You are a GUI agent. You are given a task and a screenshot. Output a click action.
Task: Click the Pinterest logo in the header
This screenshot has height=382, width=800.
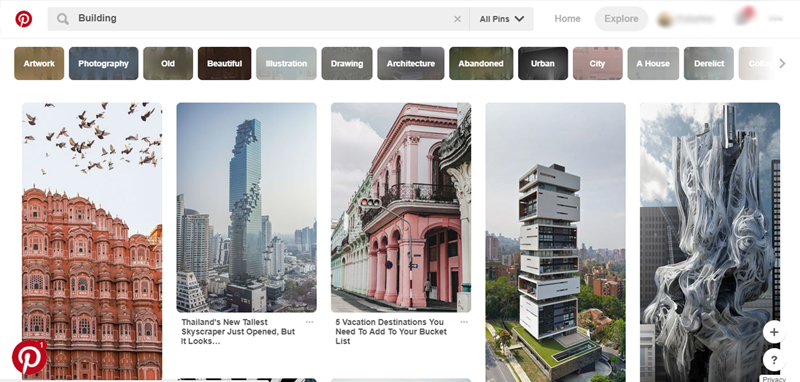tap(23, 19)
